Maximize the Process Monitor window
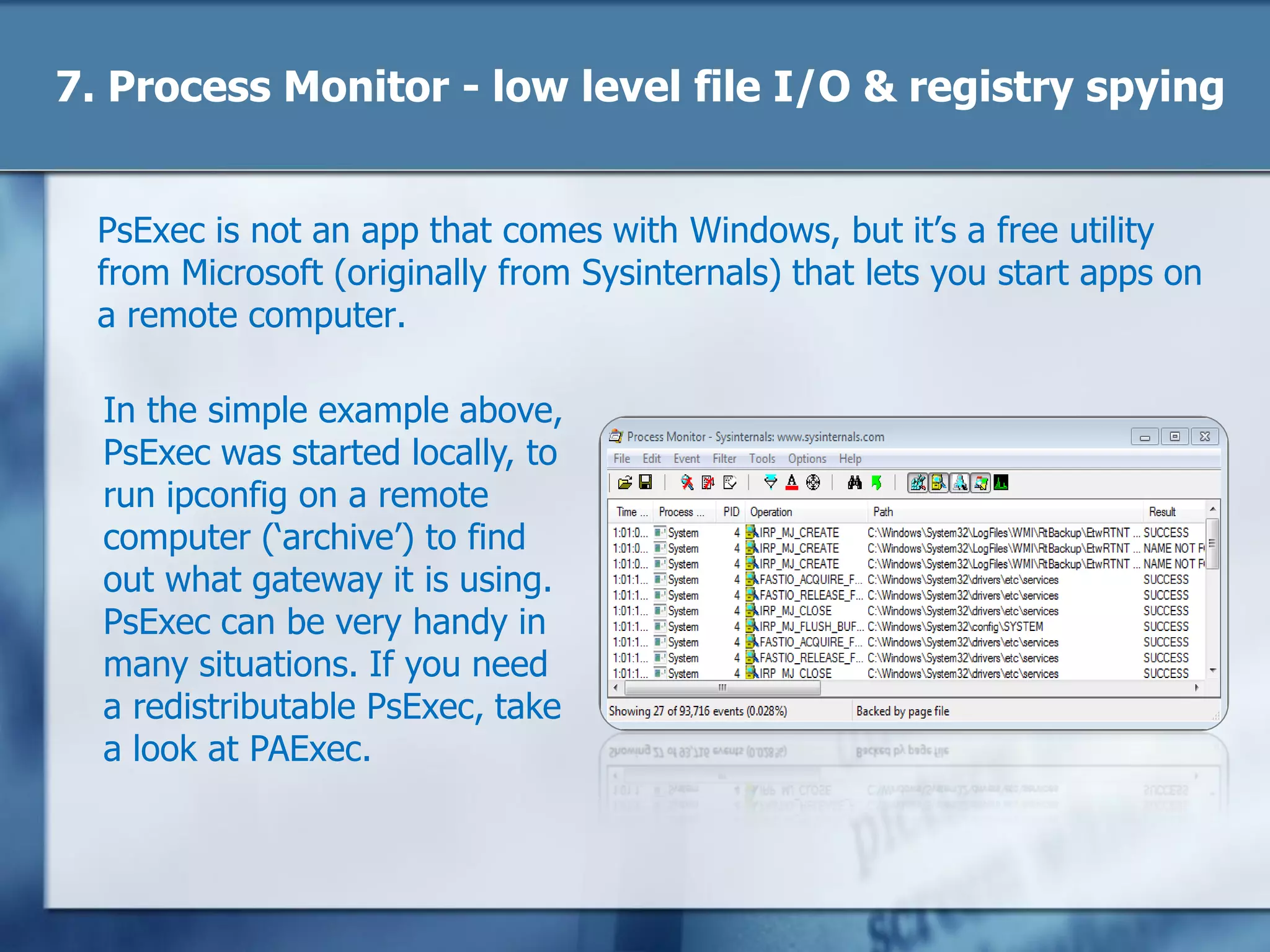 click(x=1175, y=437)
